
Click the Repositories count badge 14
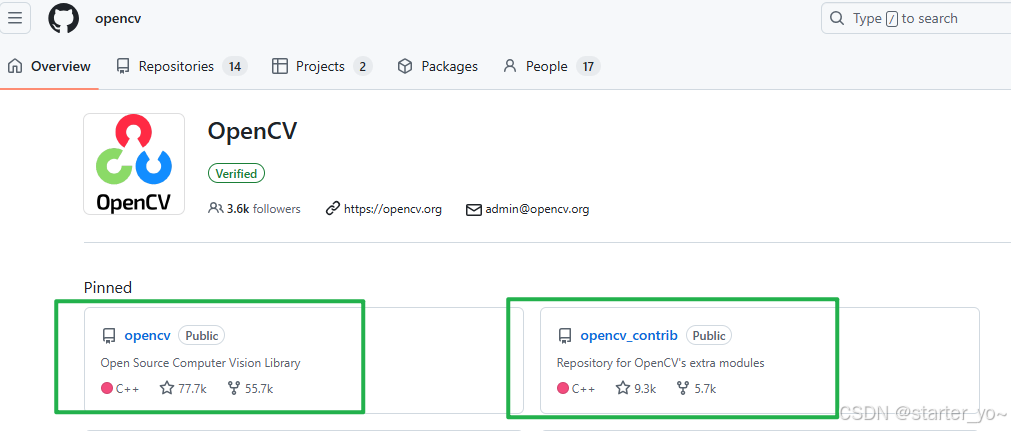click(235, 66)
